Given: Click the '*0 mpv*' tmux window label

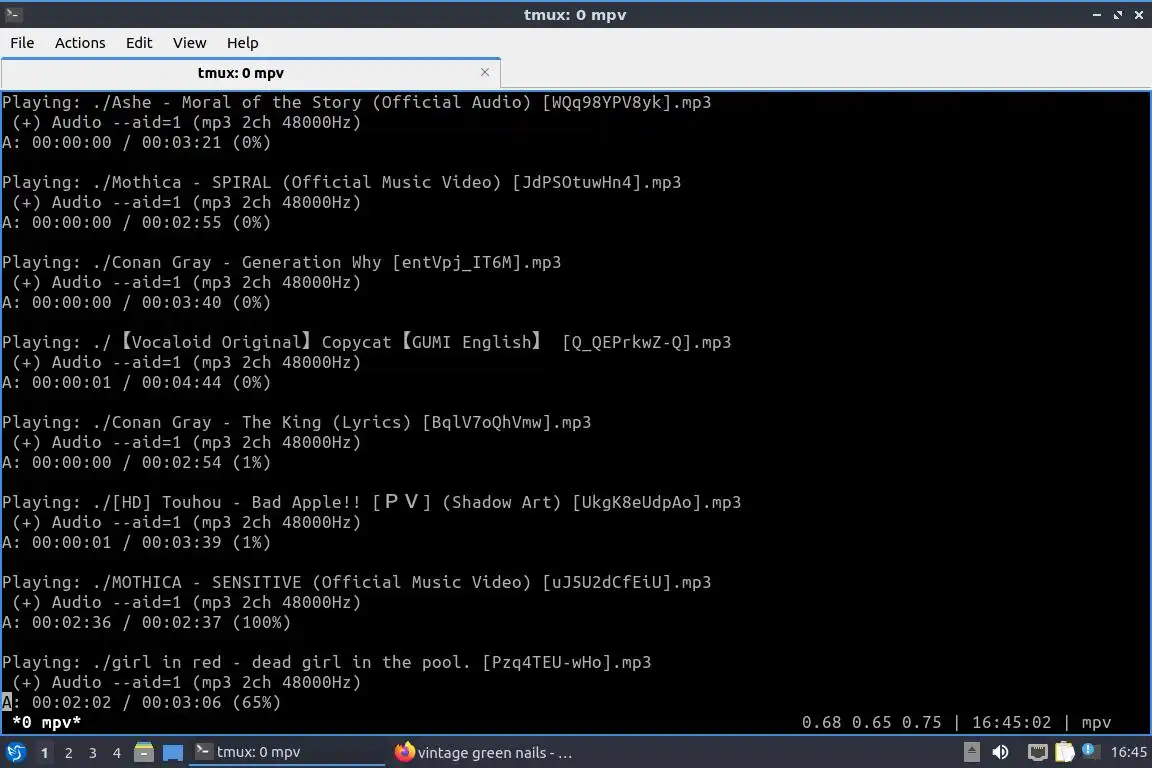Looking at the screenshot, I should pos(47,723).
